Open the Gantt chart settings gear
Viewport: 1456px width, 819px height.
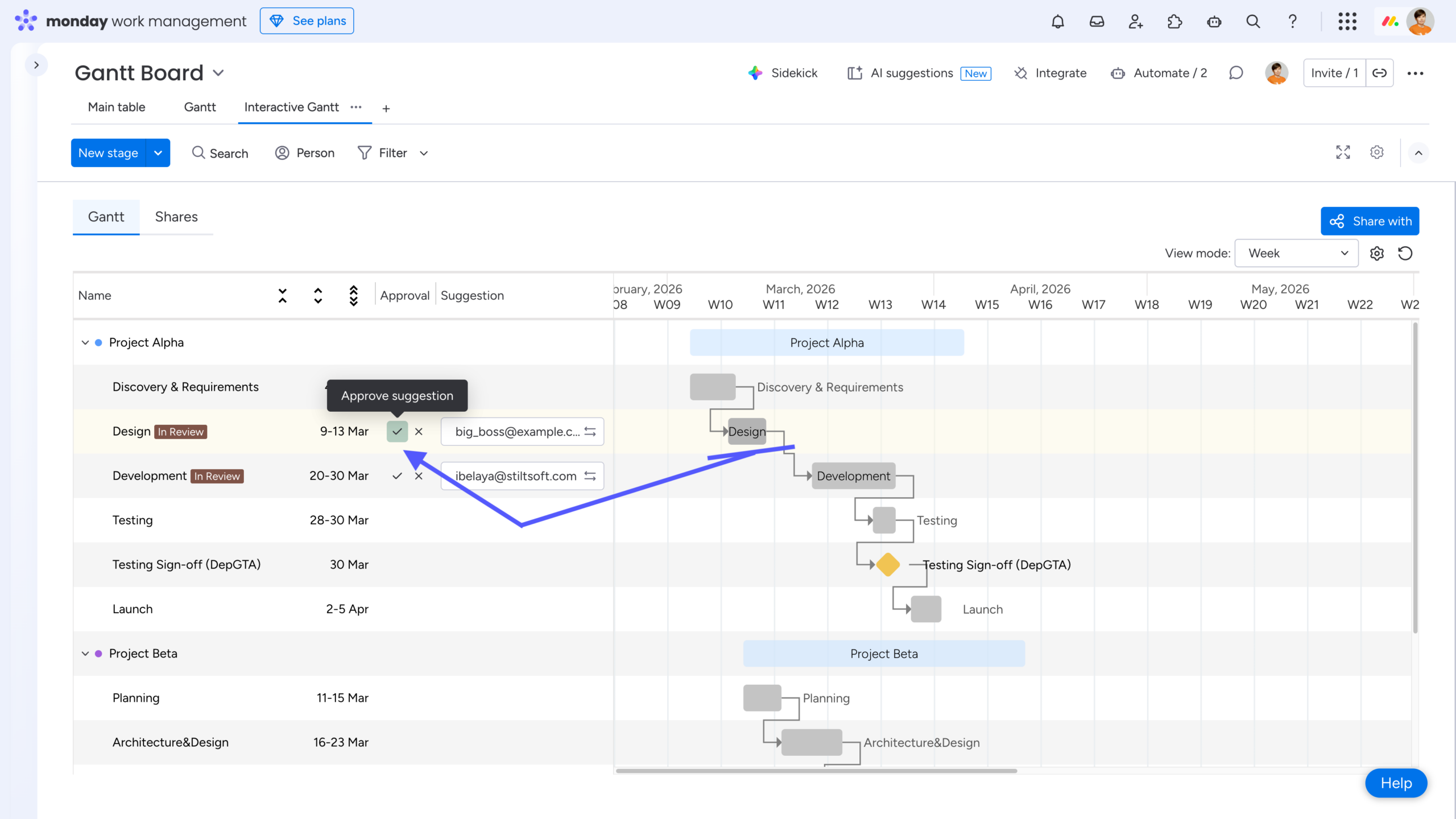1377,253
